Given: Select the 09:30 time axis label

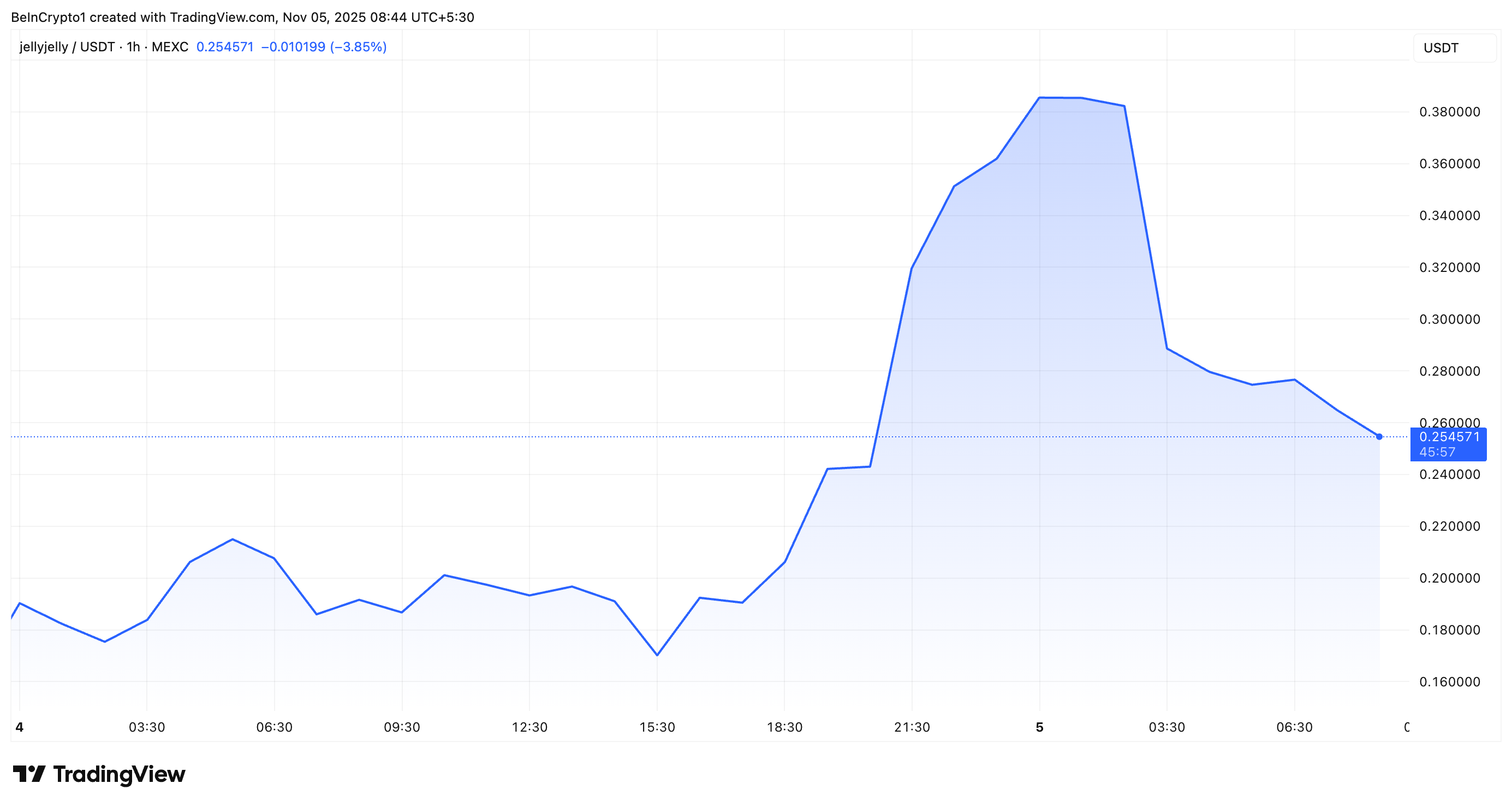Looking at the screenshot, I should [402, 727].
